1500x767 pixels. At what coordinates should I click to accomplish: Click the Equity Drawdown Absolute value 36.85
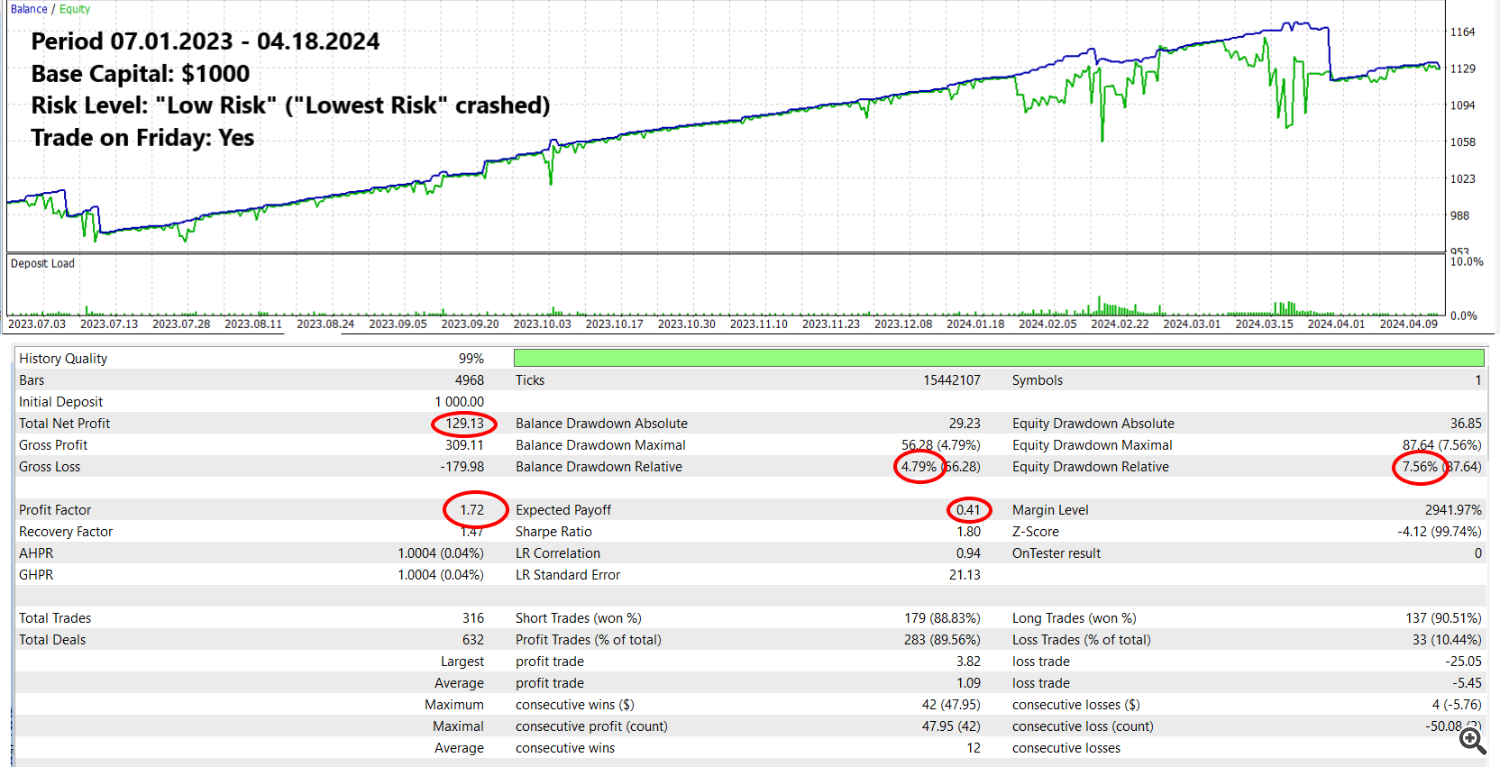(x=1466, y=424)
